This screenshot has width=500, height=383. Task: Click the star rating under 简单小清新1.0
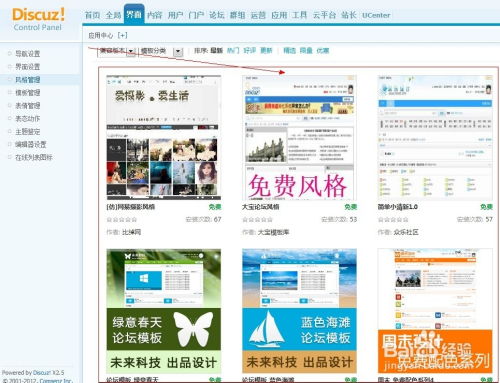pyautogui.click(x=393, y=220)
